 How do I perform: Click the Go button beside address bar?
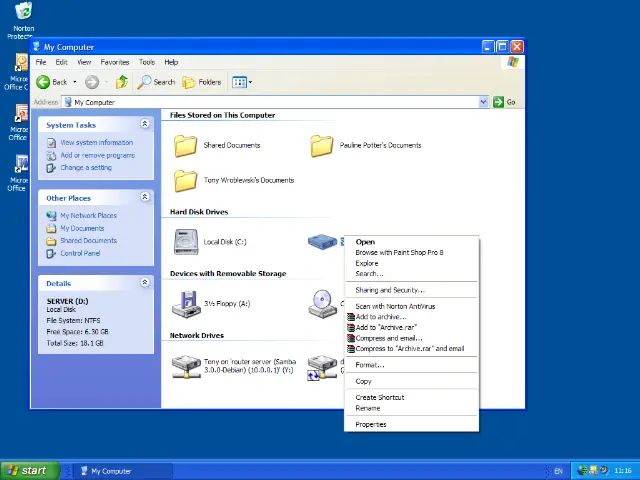[505, 102]
